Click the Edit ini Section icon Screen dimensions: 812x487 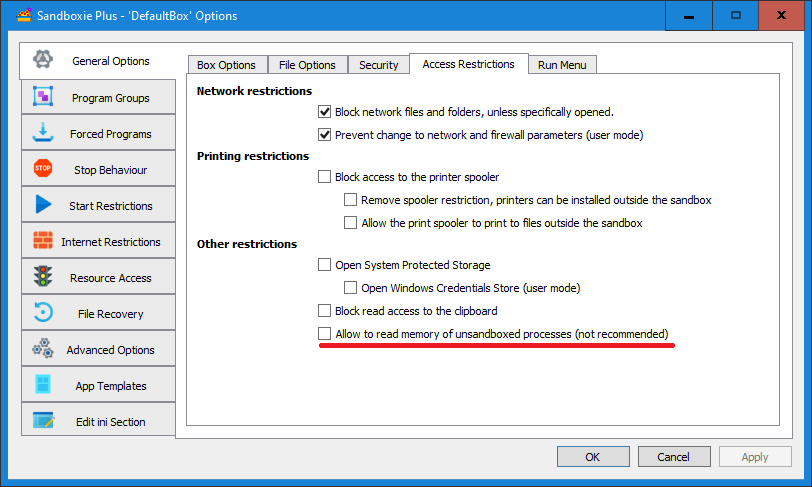43,421
